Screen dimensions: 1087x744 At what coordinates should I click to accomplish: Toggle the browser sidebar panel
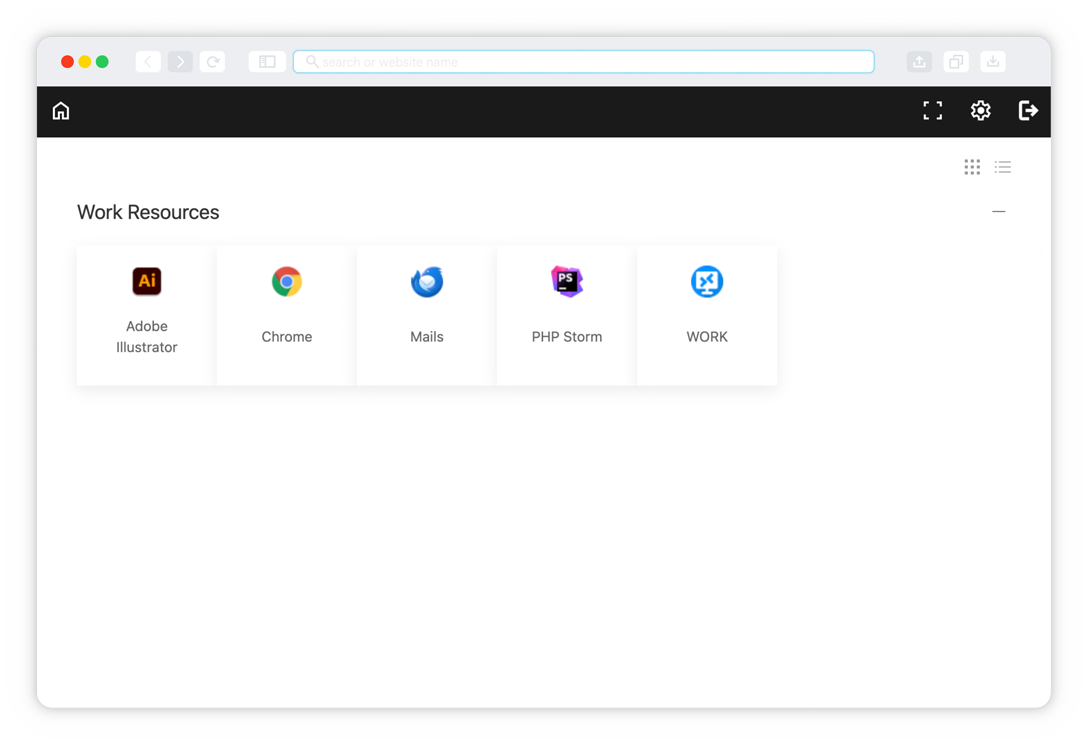point(267,62)
